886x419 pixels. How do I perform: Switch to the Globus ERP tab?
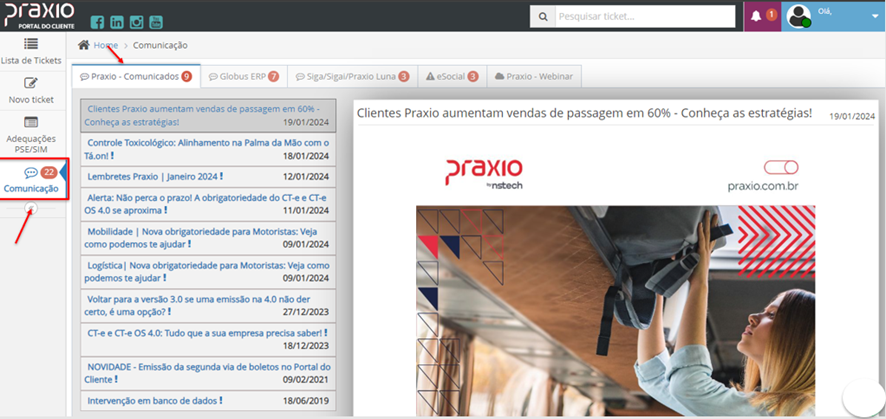coord(244,76)
